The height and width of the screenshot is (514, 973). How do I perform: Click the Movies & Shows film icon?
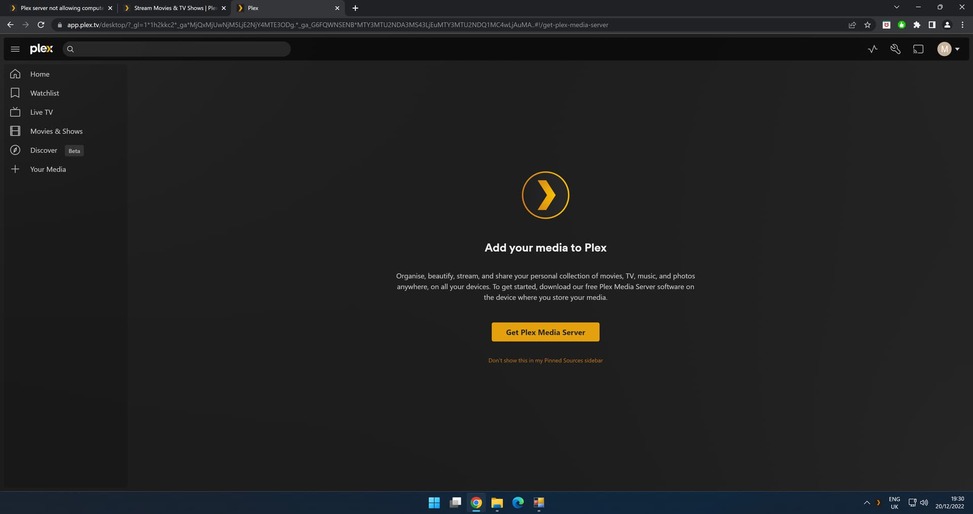pos(15,131)
